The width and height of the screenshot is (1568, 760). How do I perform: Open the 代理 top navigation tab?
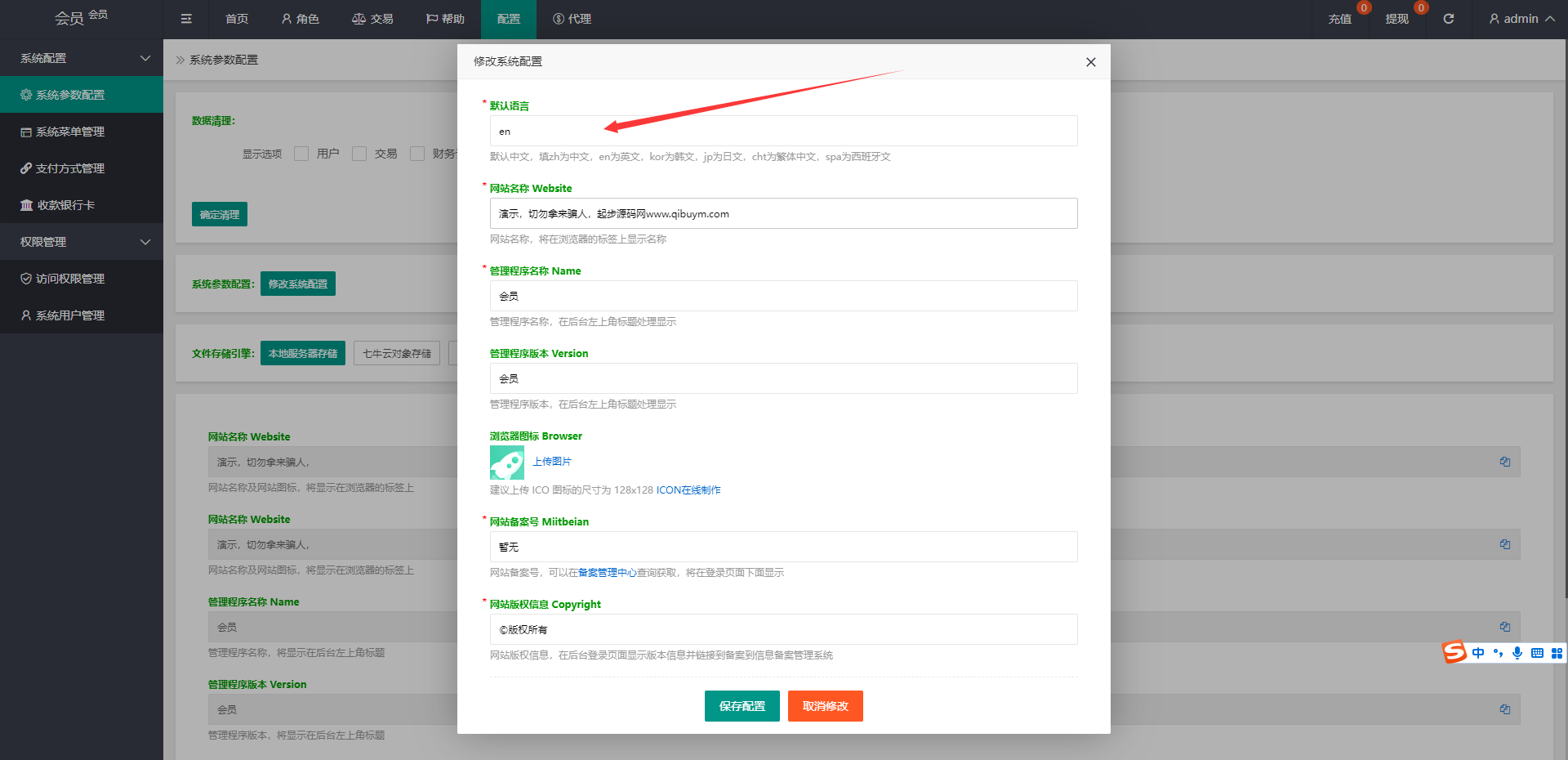click(572, 19)
